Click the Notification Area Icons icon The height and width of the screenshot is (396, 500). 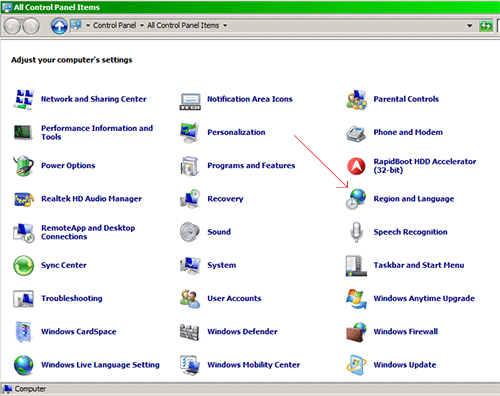coord(190,101)
